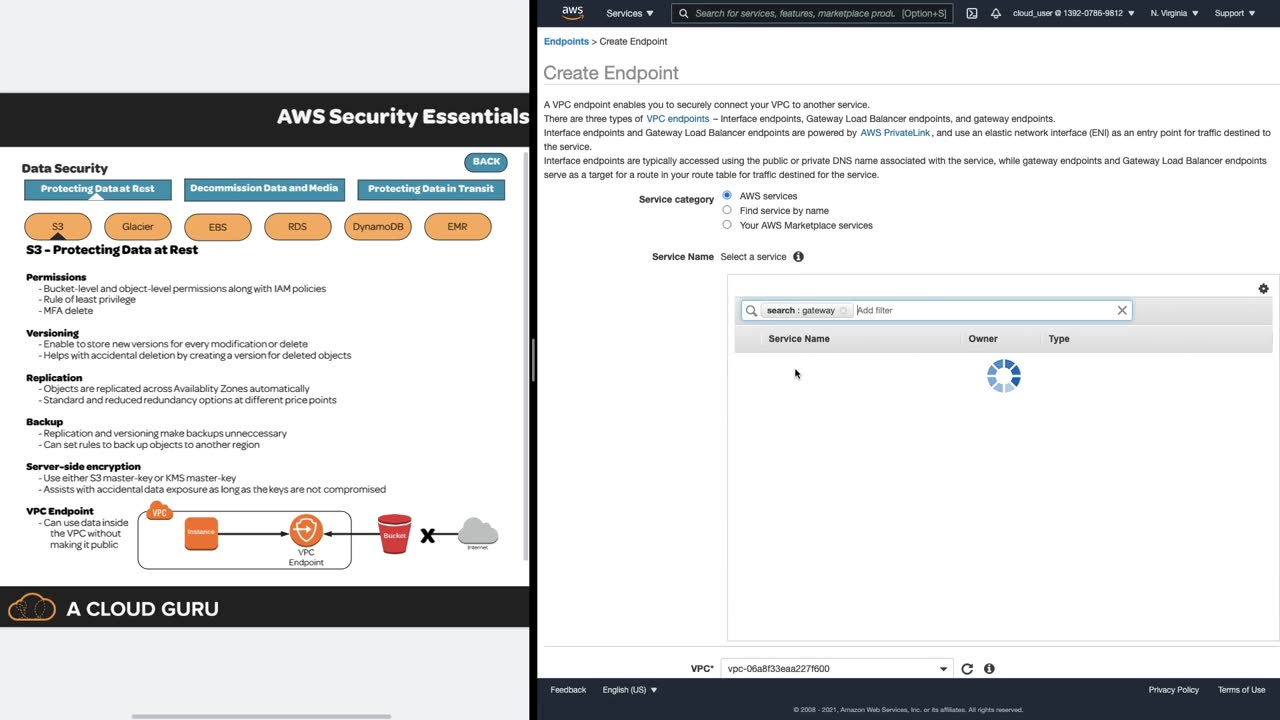Remove the 'search : gateway' filter chip
This screenshot has width=1280, height=720.
[843, 311]
